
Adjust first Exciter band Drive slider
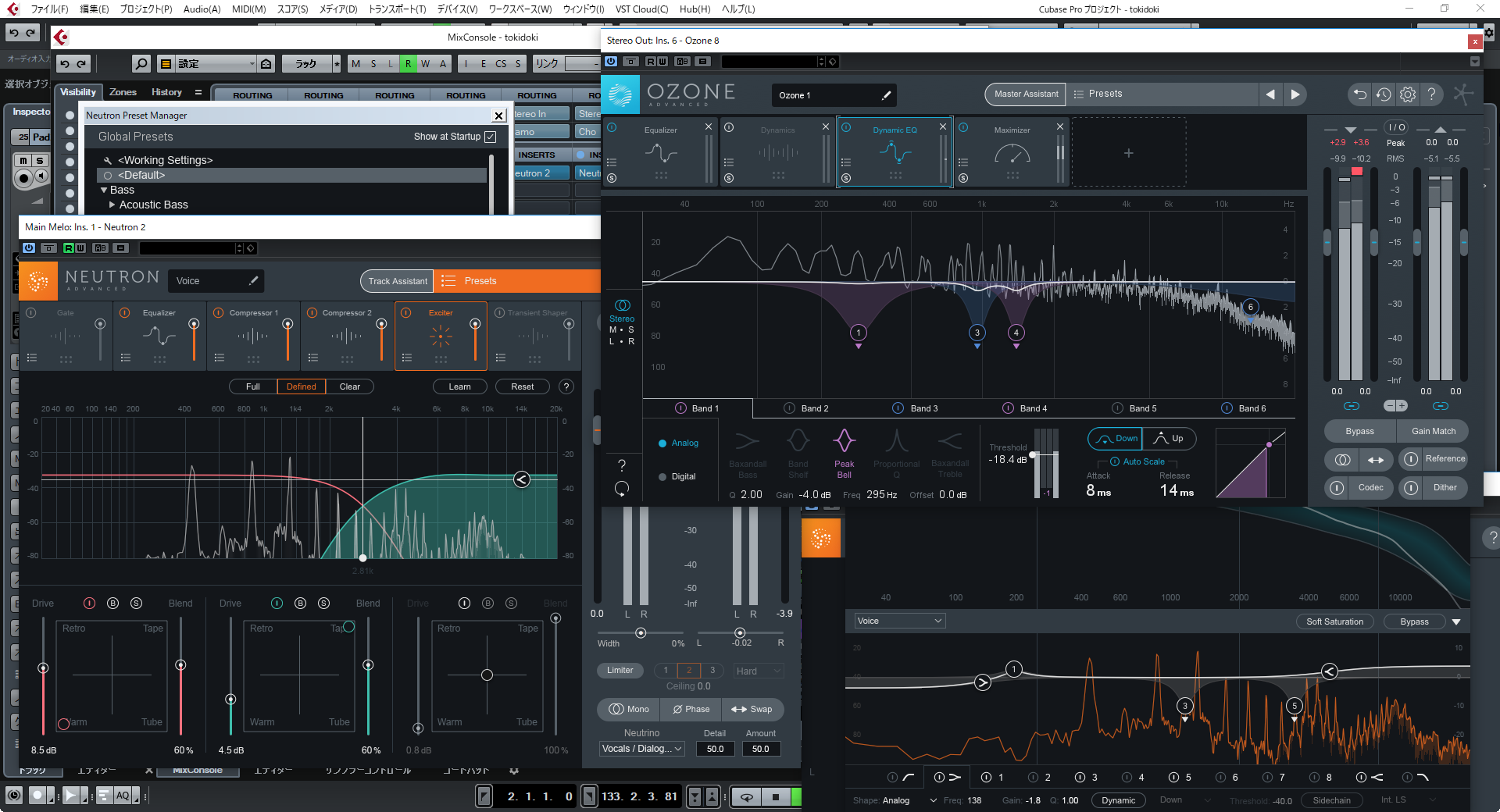coord(43,668)
